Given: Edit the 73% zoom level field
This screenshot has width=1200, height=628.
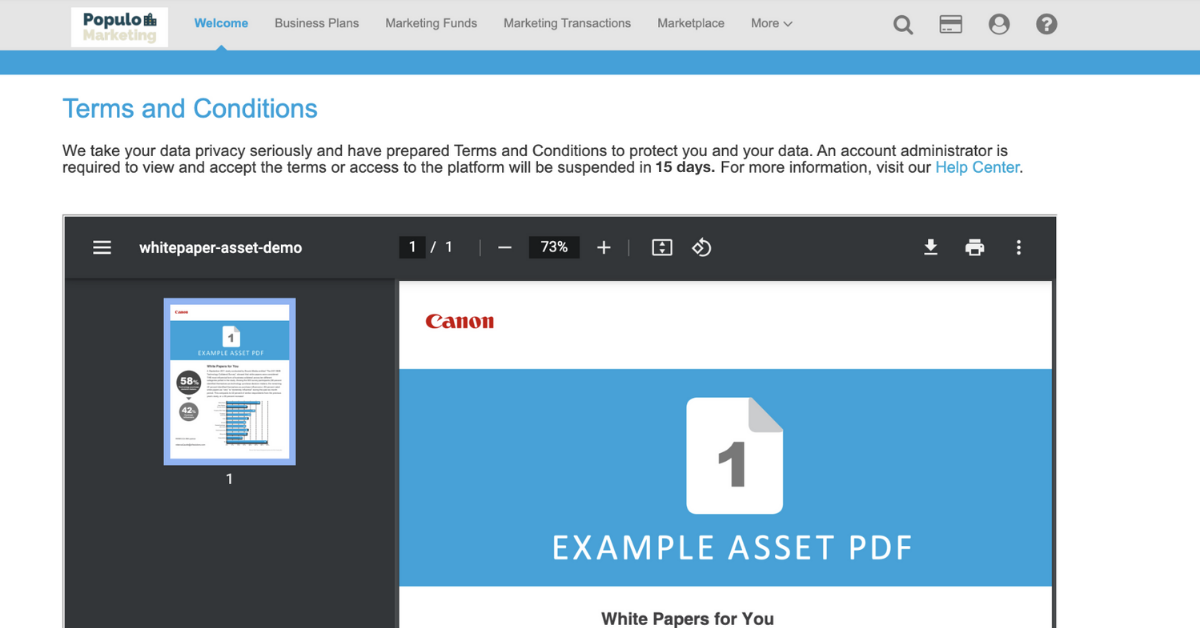Looking at the screenshot, I should 554,247.
